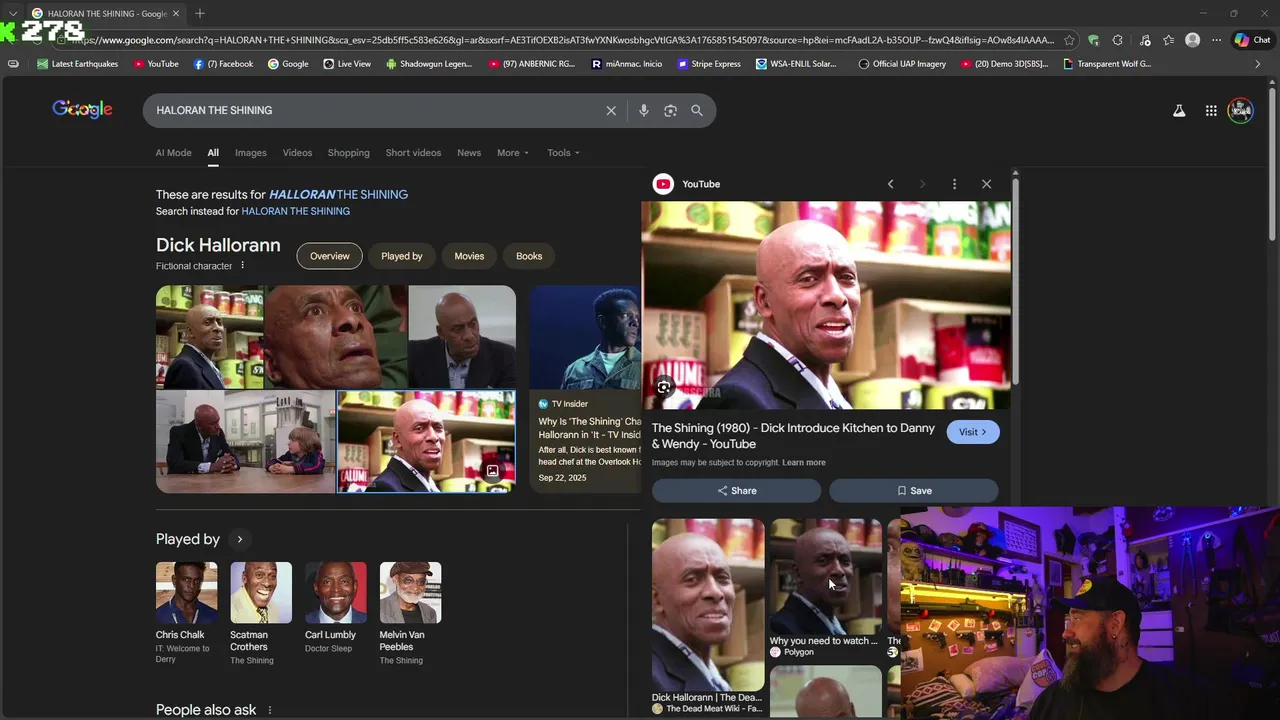Open Shadowgun Legends bookmark
This screenshot has height=720, width=1280.
pos(429,64)
